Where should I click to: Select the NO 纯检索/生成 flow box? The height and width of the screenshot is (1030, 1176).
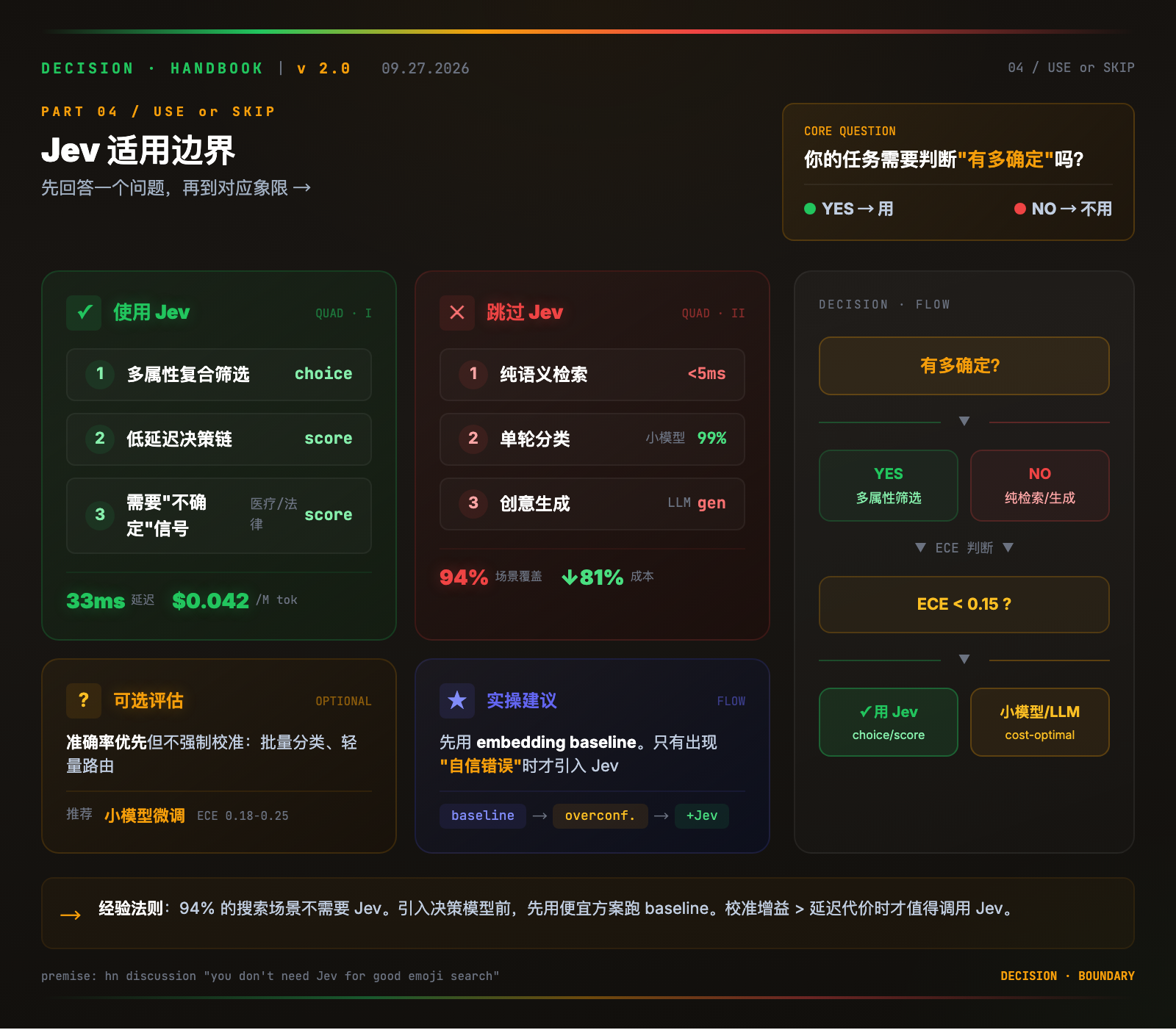click(x=1040, y=486)
